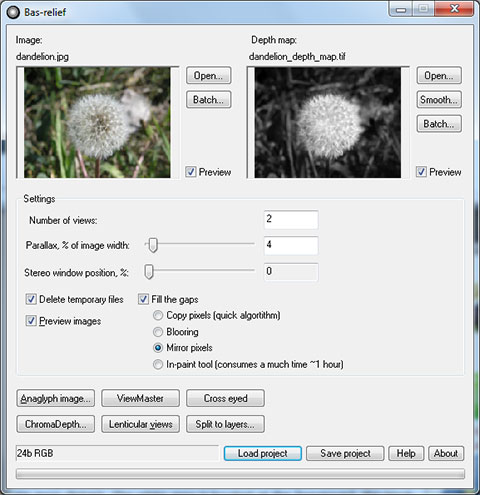Image resolution: width=480 pixels, height=495 pixels.
Task: Open a source image file
Action: [x=208, y=75]
